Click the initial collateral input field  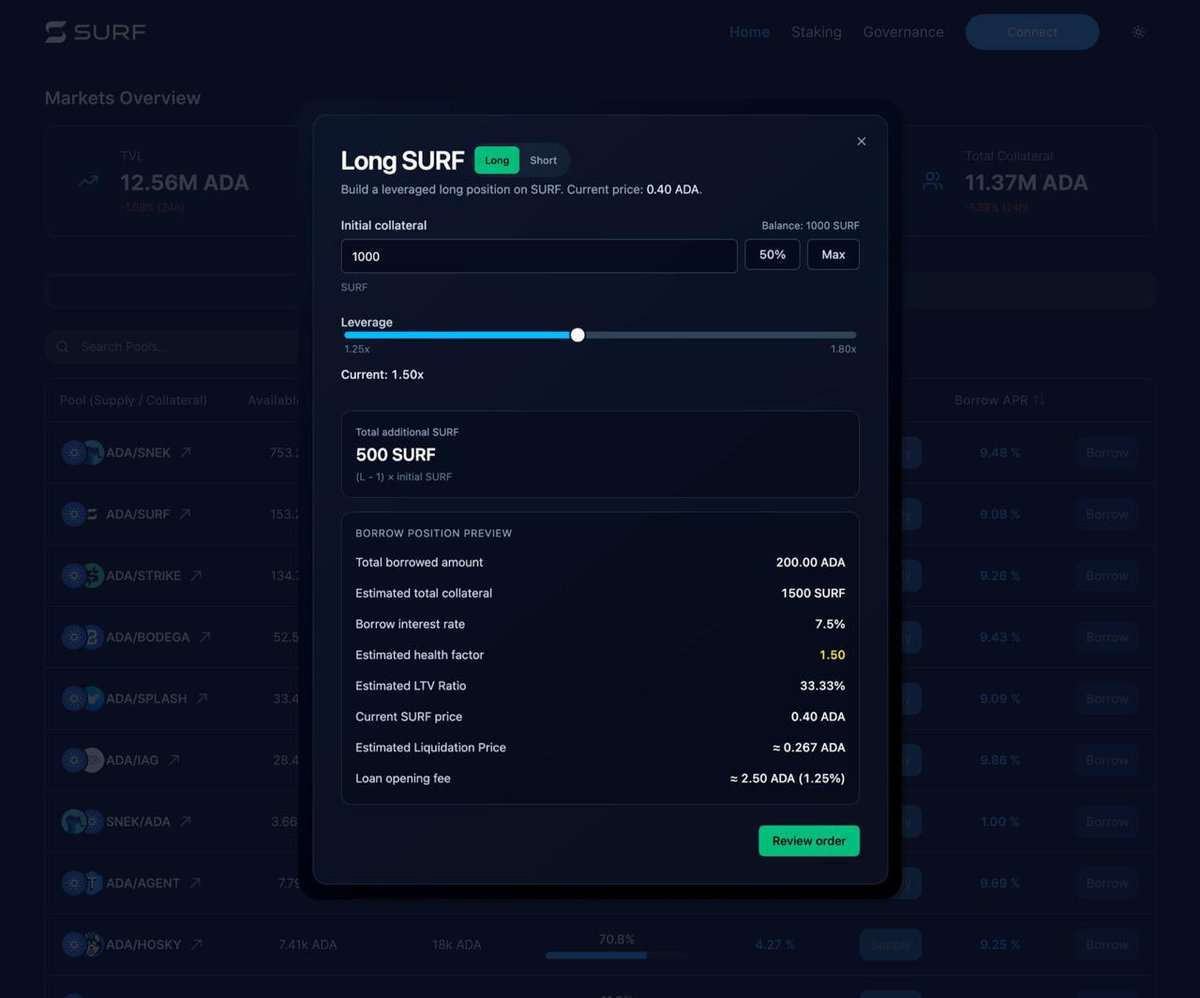click(x=539, y=256)
